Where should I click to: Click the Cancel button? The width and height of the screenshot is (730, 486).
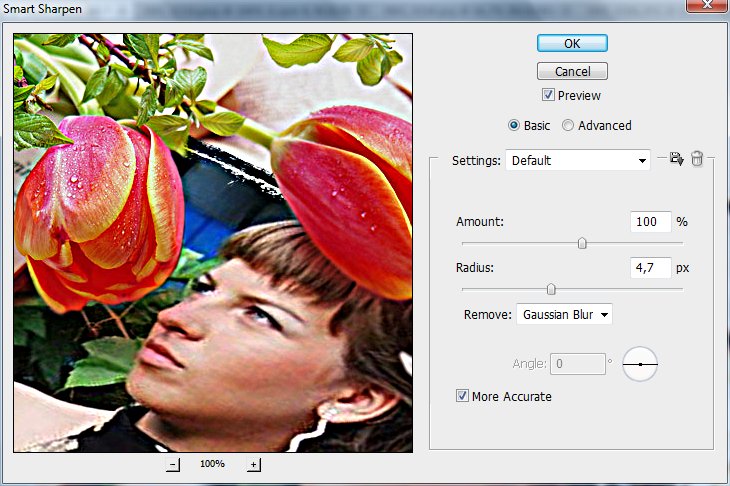coord(572,71)
